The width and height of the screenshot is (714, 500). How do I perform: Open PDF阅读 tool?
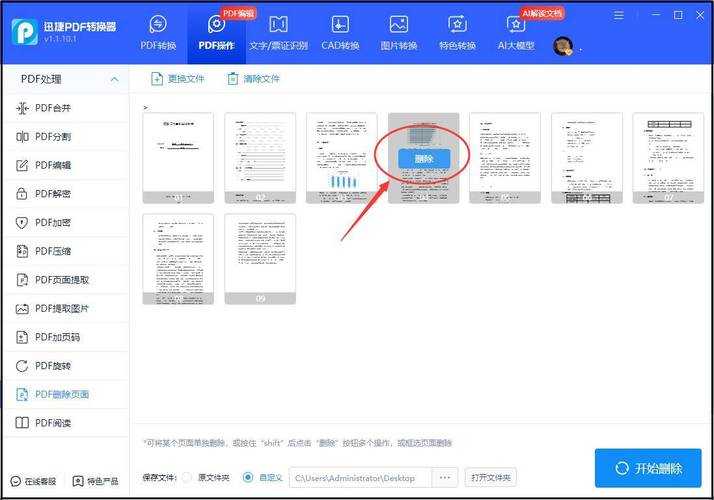pyautogui.click(x=66, y=423)
